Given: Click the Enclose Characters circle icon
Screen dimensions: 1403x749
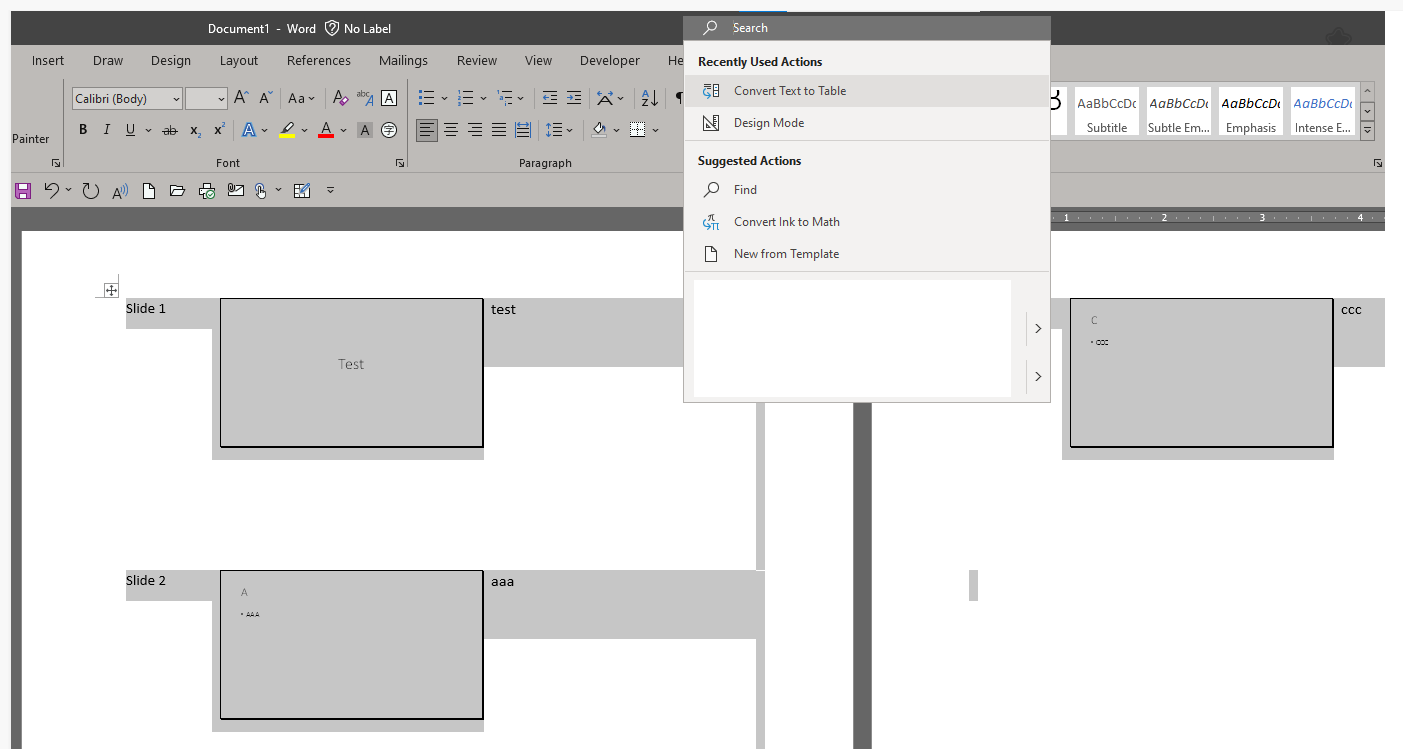Looking at the screenshot, I should point(389,130).
